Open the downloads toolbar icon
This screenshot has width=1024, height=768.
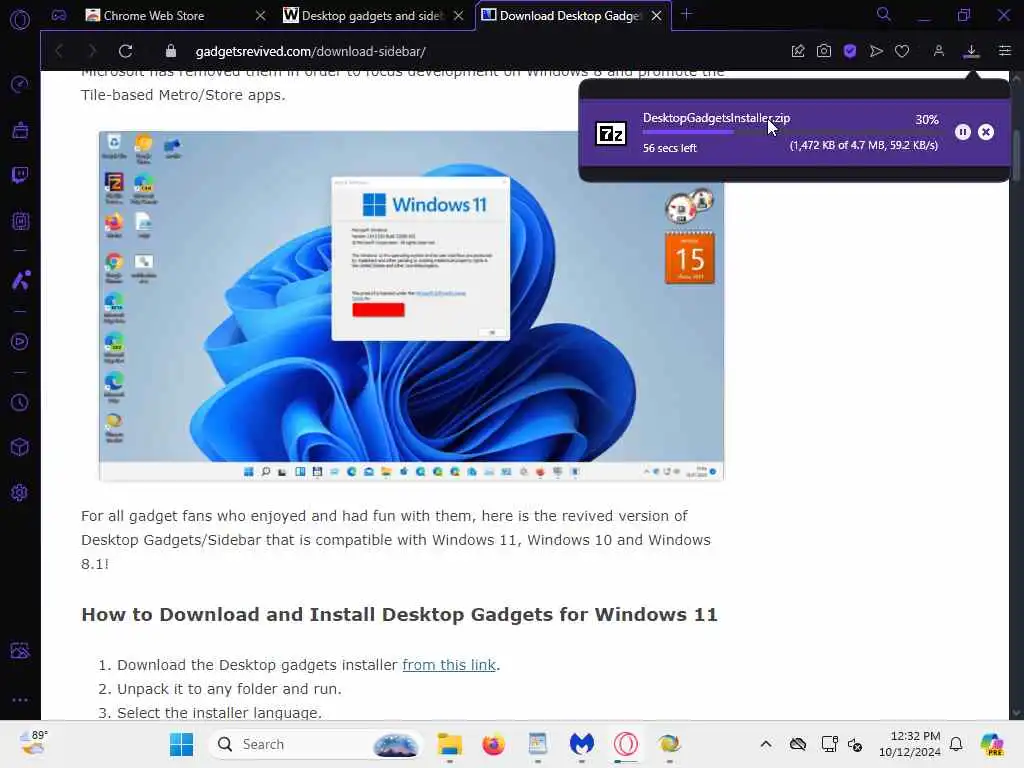pyautogui.click(x=971, y=51)
